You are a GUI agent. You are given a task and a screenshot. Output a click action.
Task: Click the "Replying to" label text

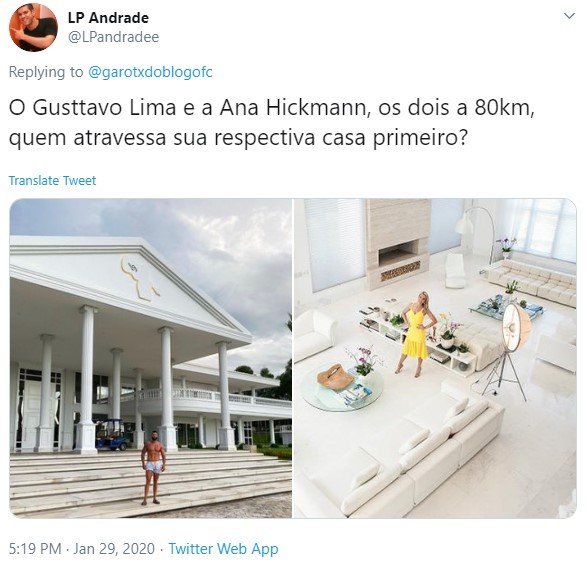point(46,72)
